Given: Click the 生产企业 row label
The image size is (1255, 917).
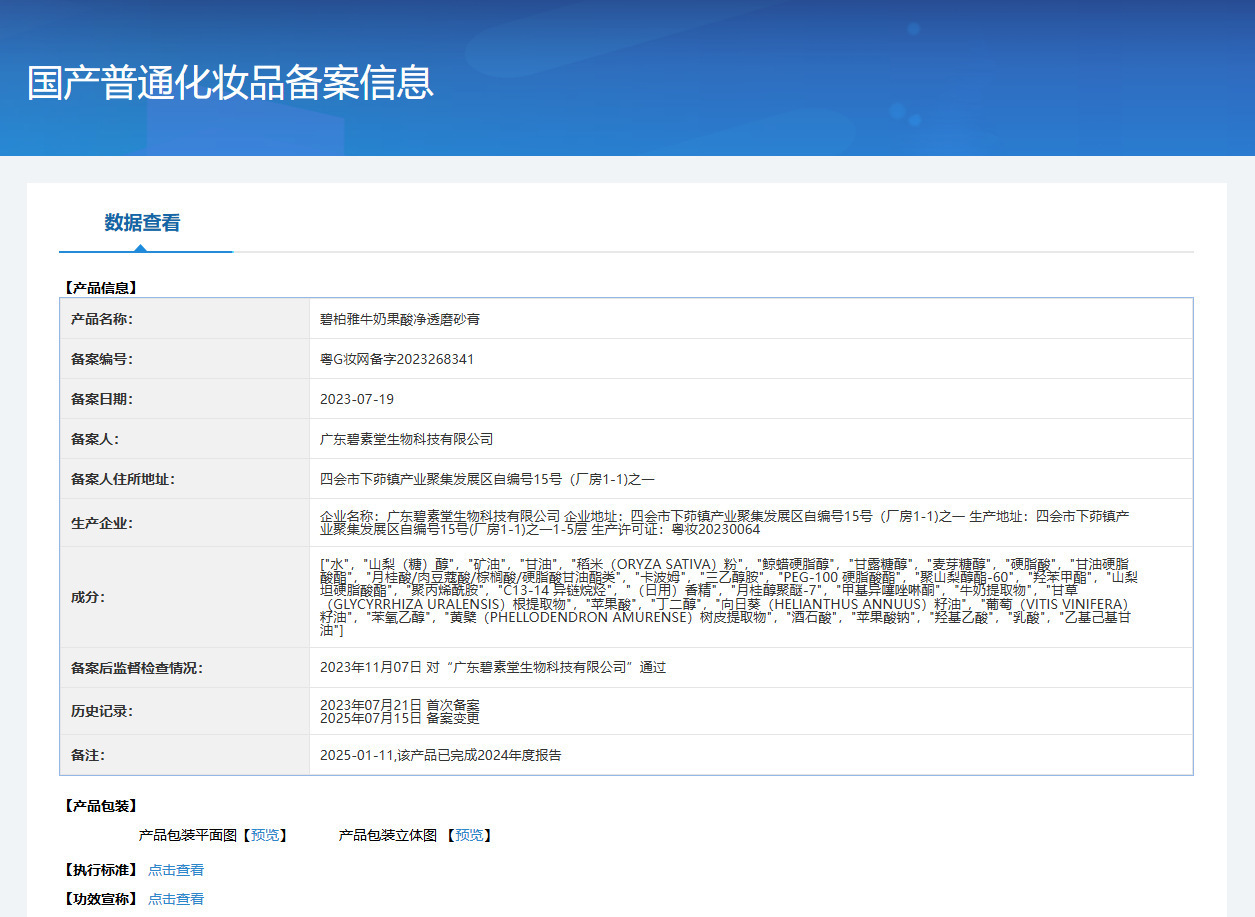Looking at the screenshot, I should pyautogui.click(x=102, y=523).
